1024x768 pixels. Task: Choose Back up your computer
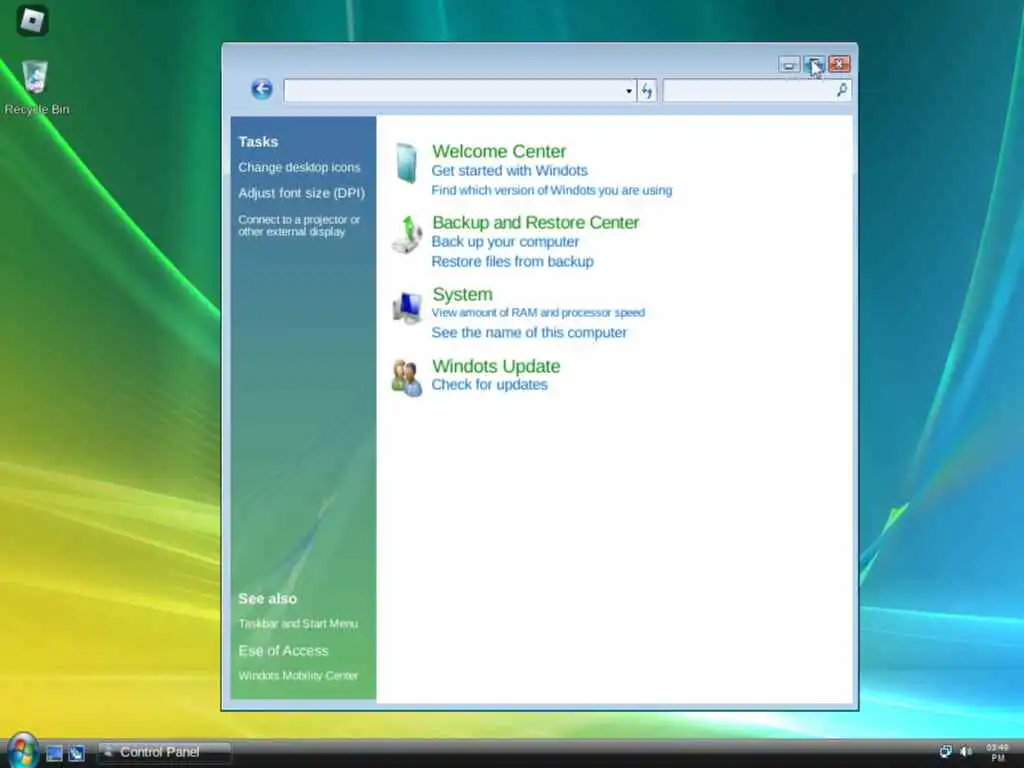coord(505,242)
